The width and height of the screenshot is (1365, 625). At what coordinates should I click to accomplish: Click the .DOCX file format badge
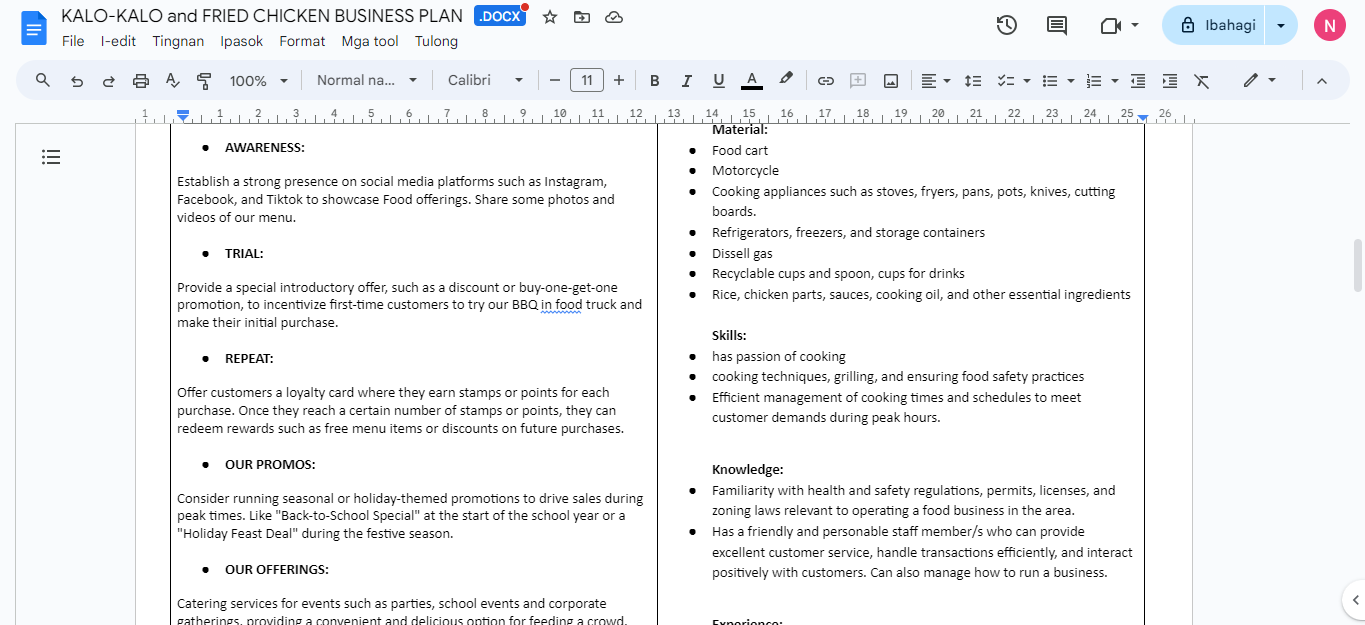tap(499, 17)
